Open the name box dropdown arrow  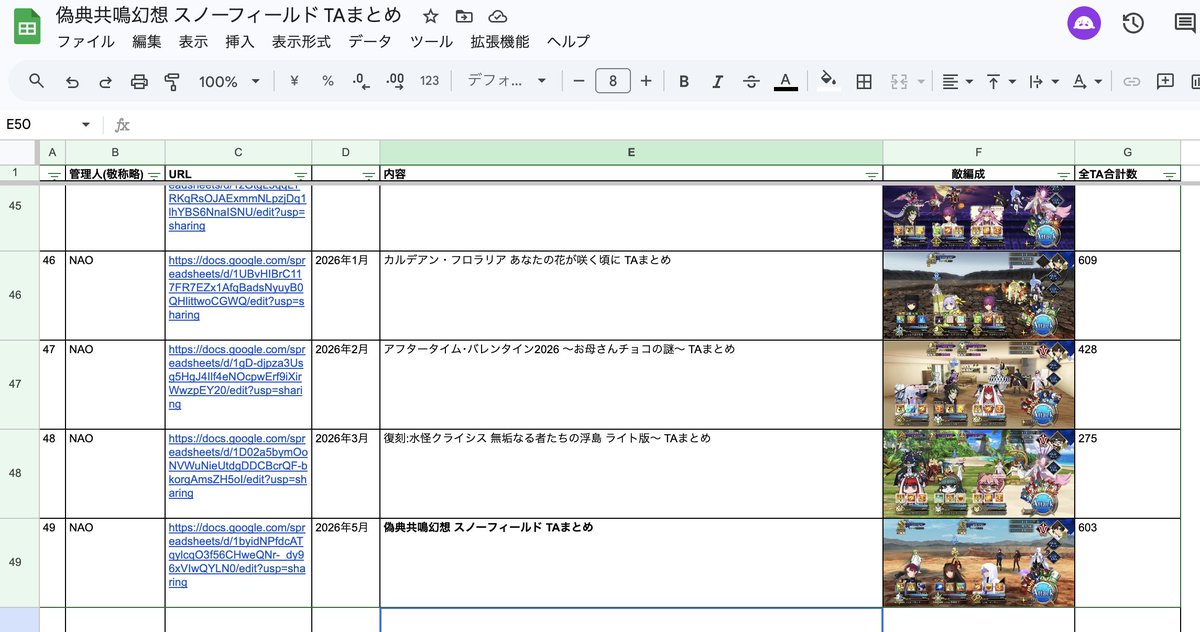click(86, 125)
